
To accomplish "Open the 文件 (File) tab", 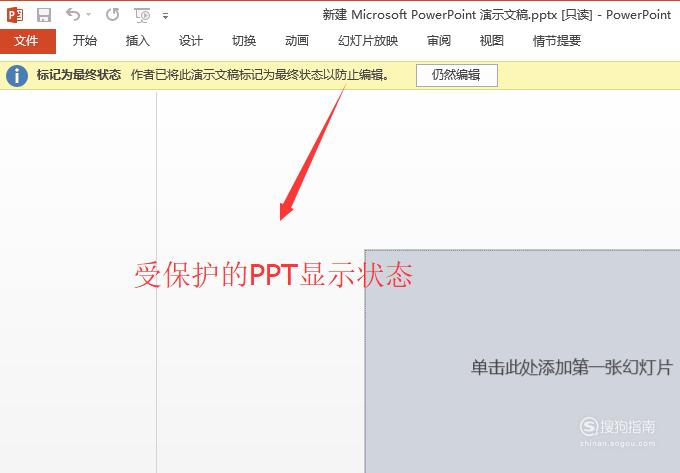I will point(28,41).
